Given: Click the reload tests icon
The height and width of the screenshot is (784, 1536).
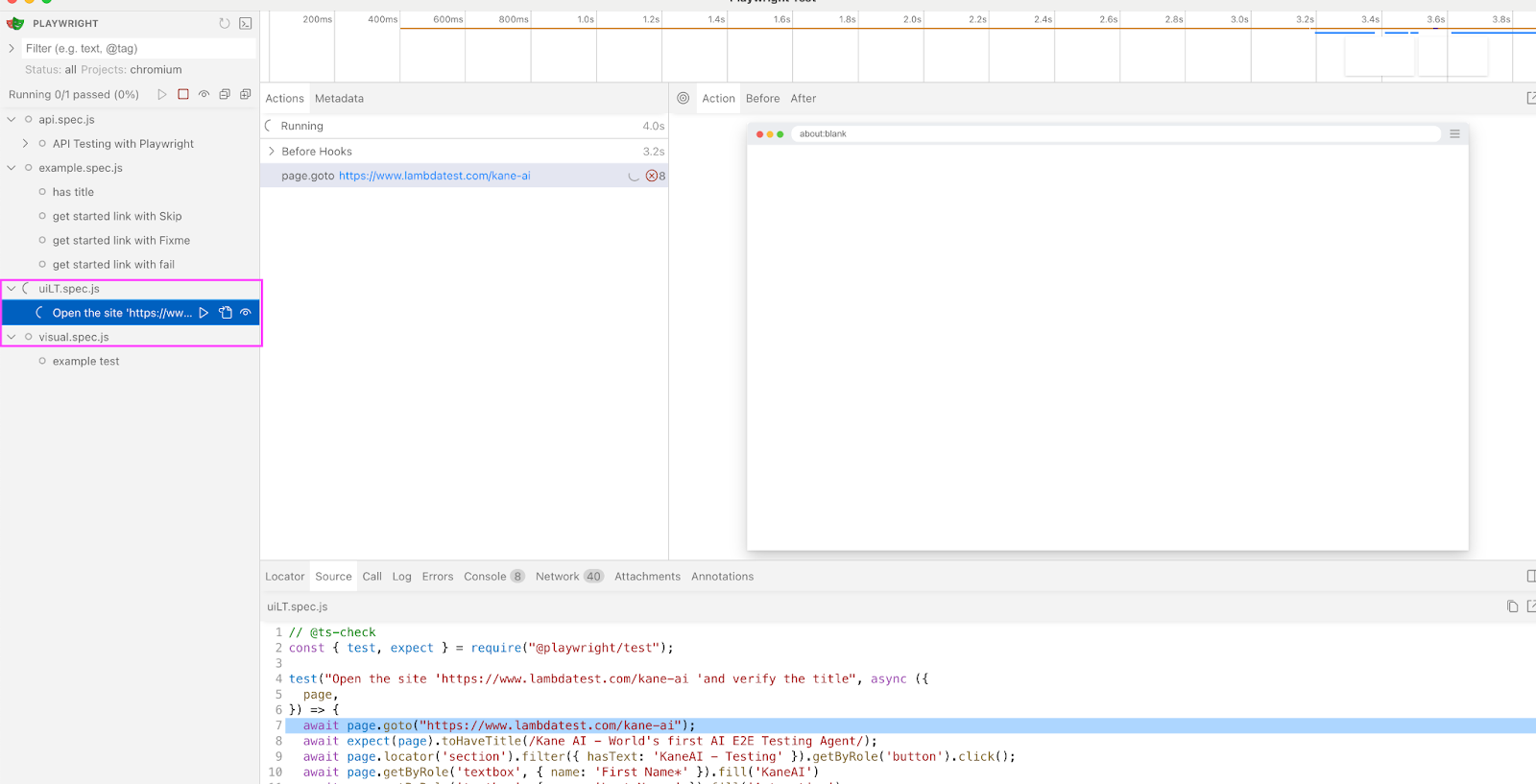Looking at the screenshot, I should pyautogui.click(x=225, y=23).
